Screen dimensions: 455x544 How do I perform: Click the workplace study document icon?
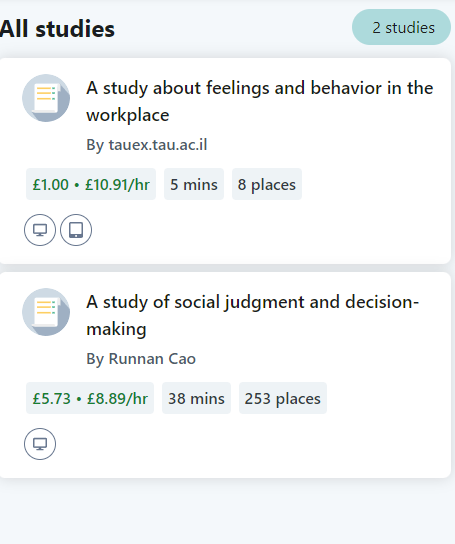(x=46, y=98)
